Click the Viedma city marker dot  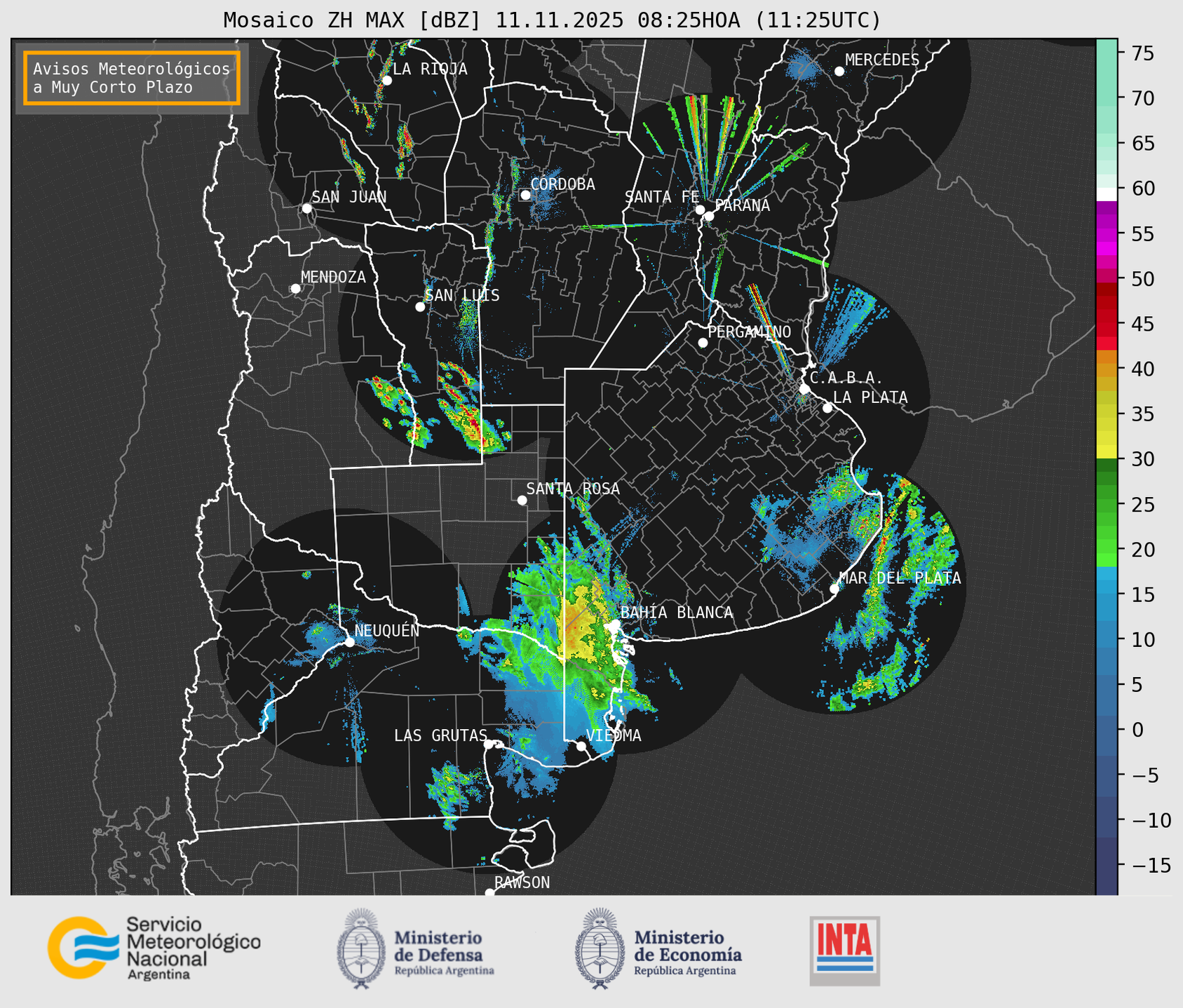(581, 746)
